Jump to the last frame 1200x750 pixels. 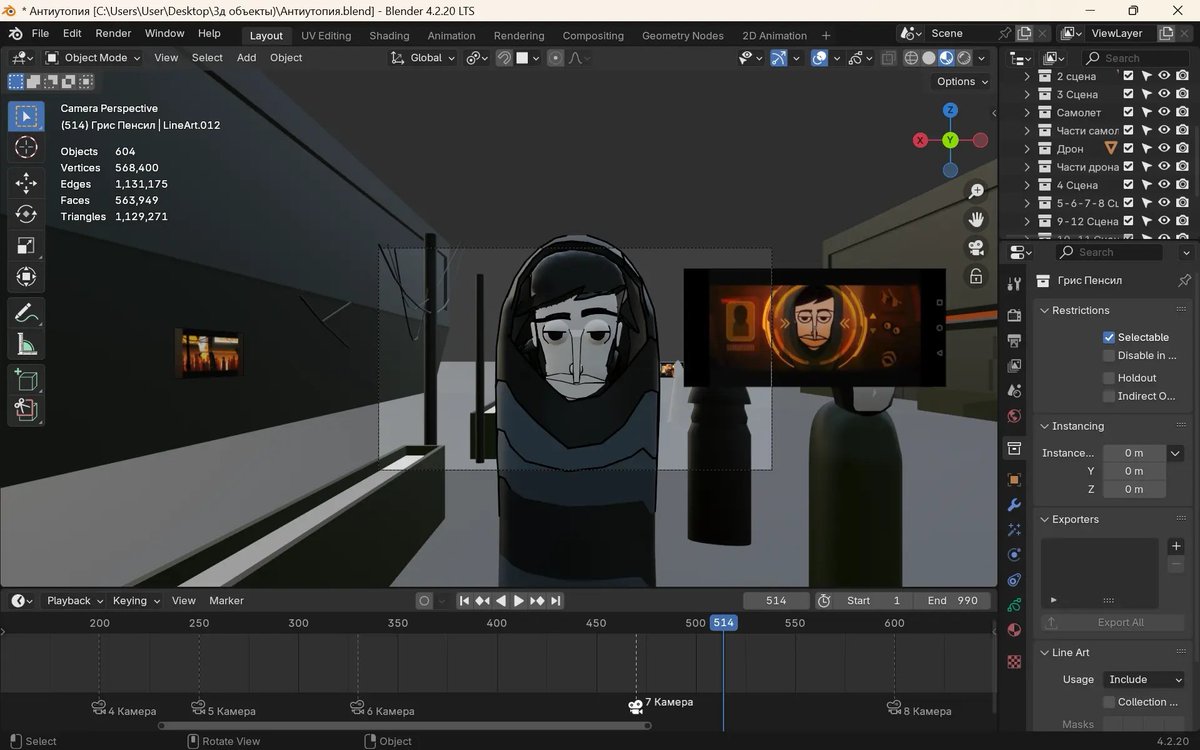pyautogui.click(x=556, y=601)
